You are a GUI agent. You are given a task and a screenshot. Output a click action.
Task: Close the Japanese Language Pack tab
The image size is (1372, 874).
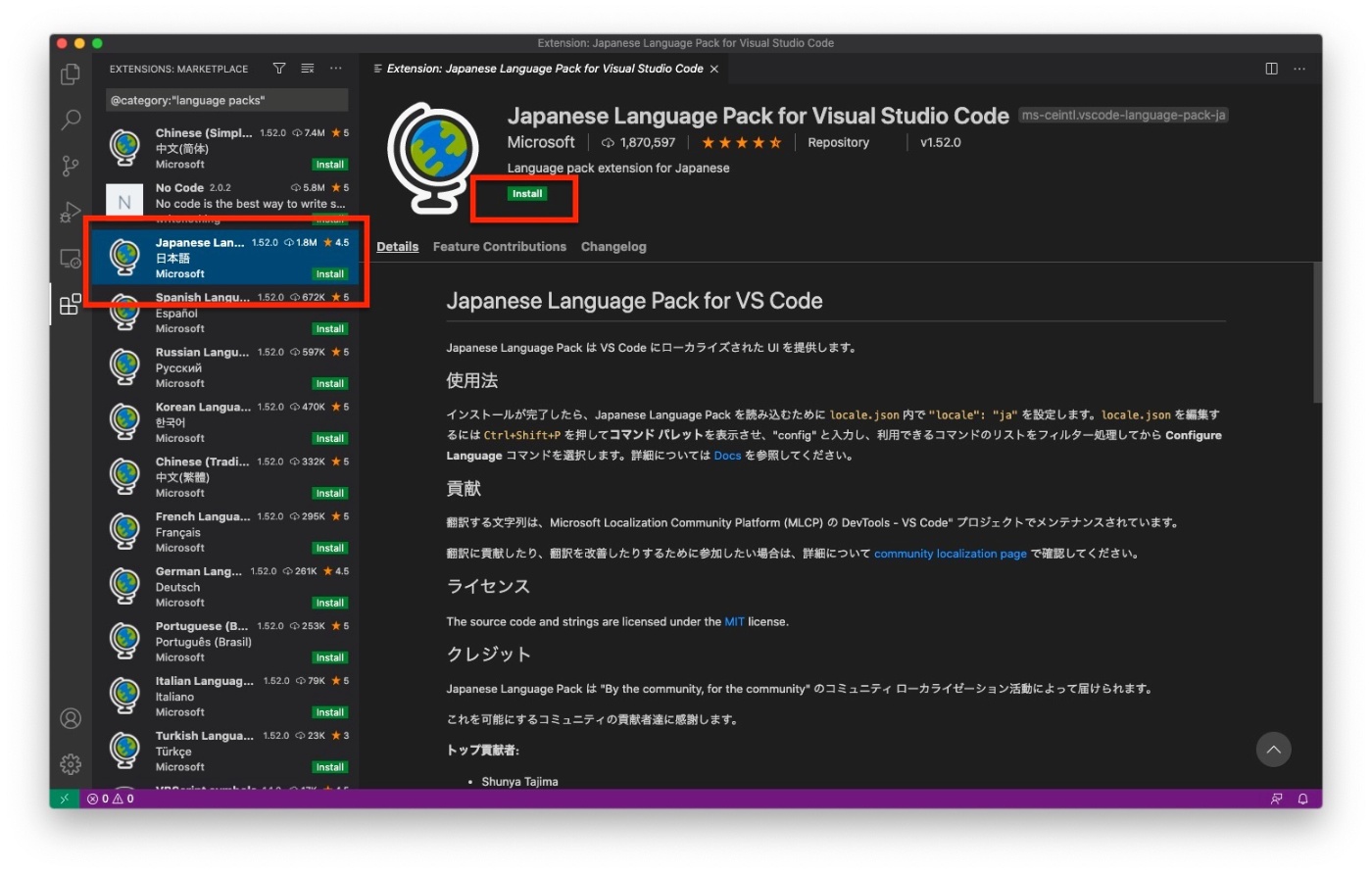[x=714, y=69]
